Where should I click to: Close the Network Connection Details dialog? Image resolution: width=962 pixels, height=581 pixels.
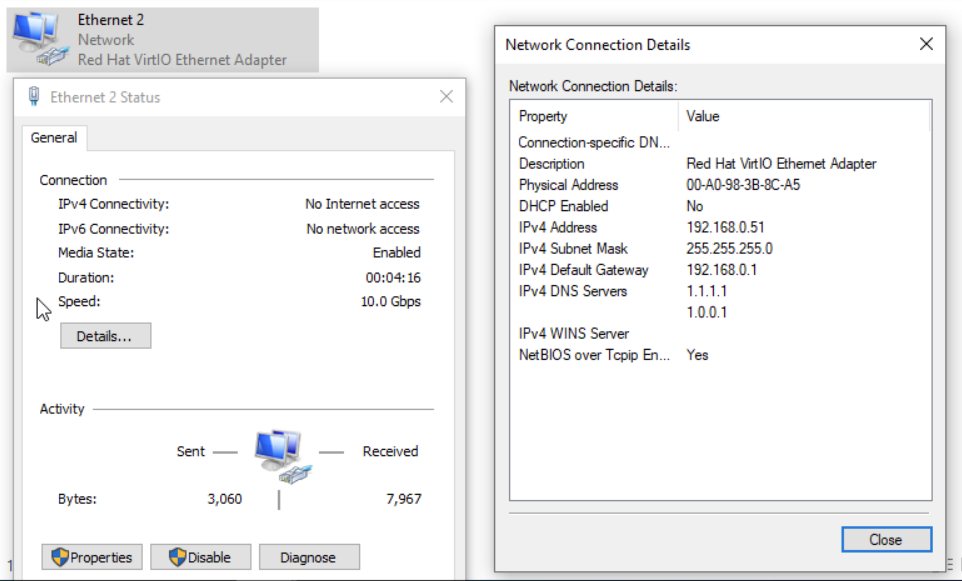pos(885,540)
